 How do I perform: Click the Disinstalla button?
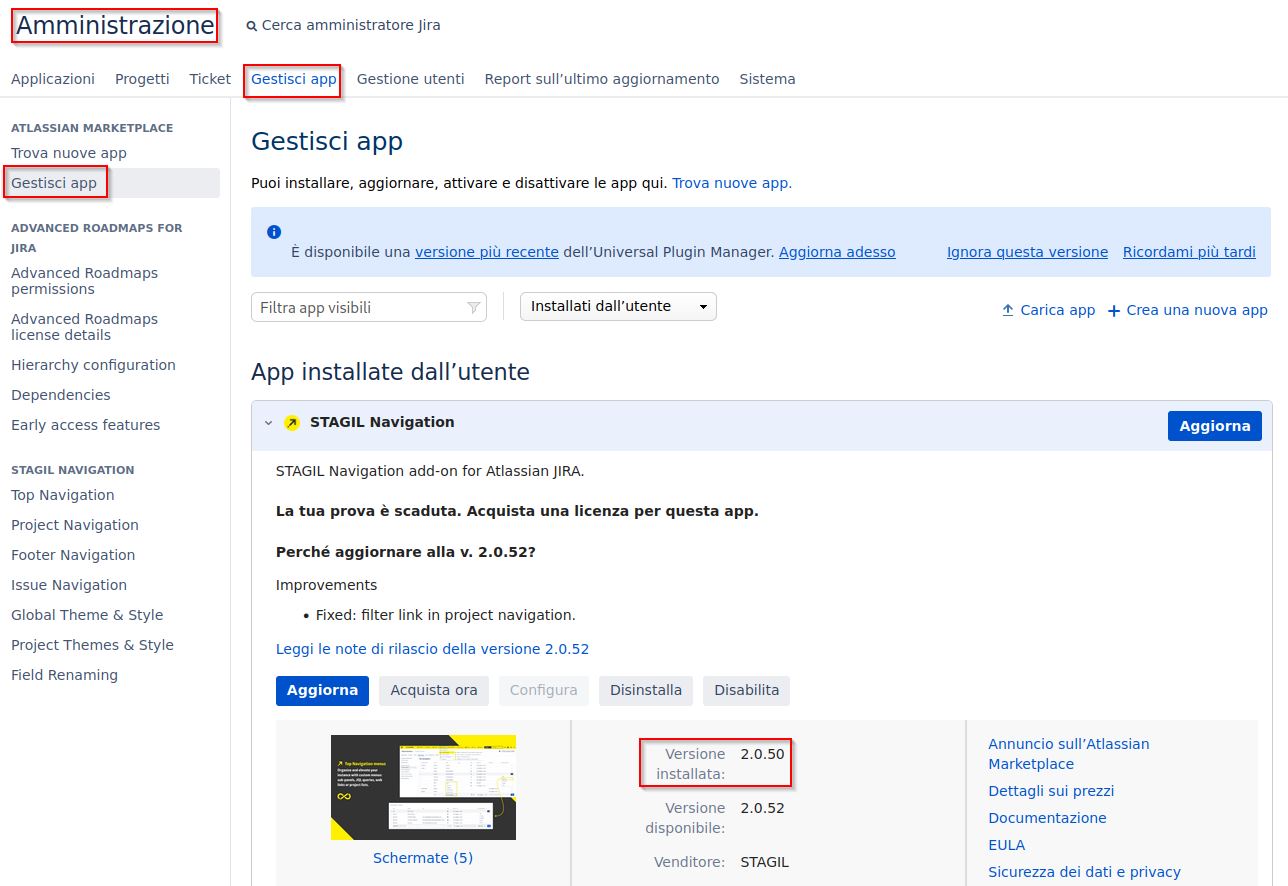click(646, 691)
